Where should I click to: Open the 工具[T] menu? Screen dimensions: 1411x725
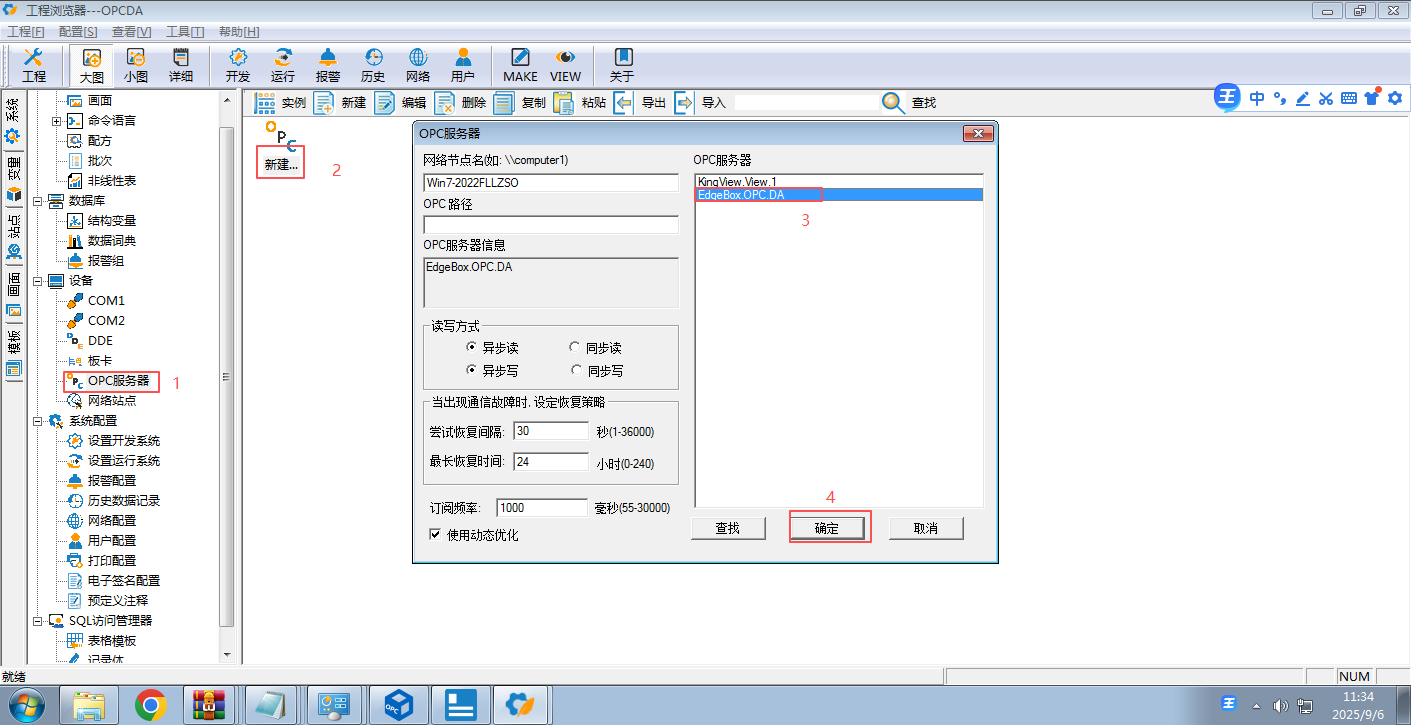coord(185,32)
